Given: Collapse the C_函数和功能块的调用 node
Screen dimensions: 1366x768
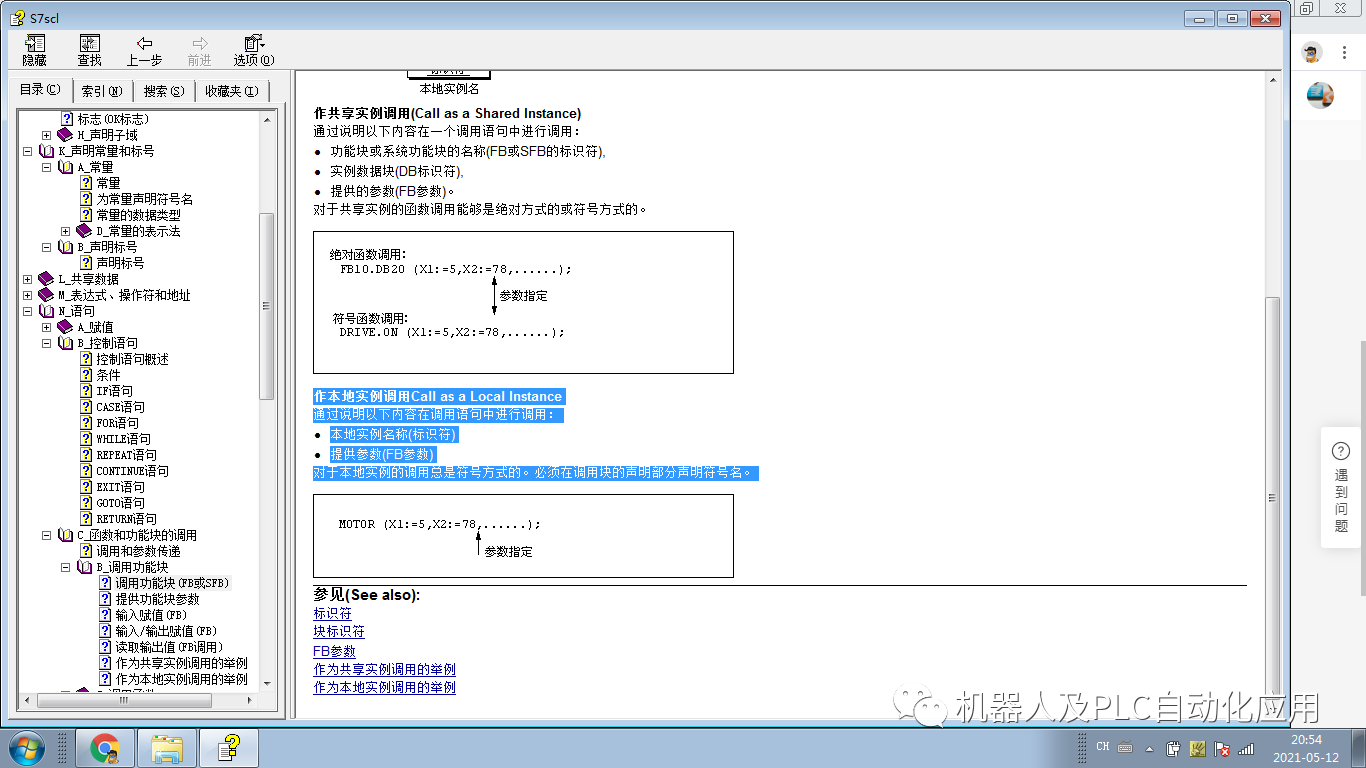Looking at the screenshot, I should (x=47, y=535).
